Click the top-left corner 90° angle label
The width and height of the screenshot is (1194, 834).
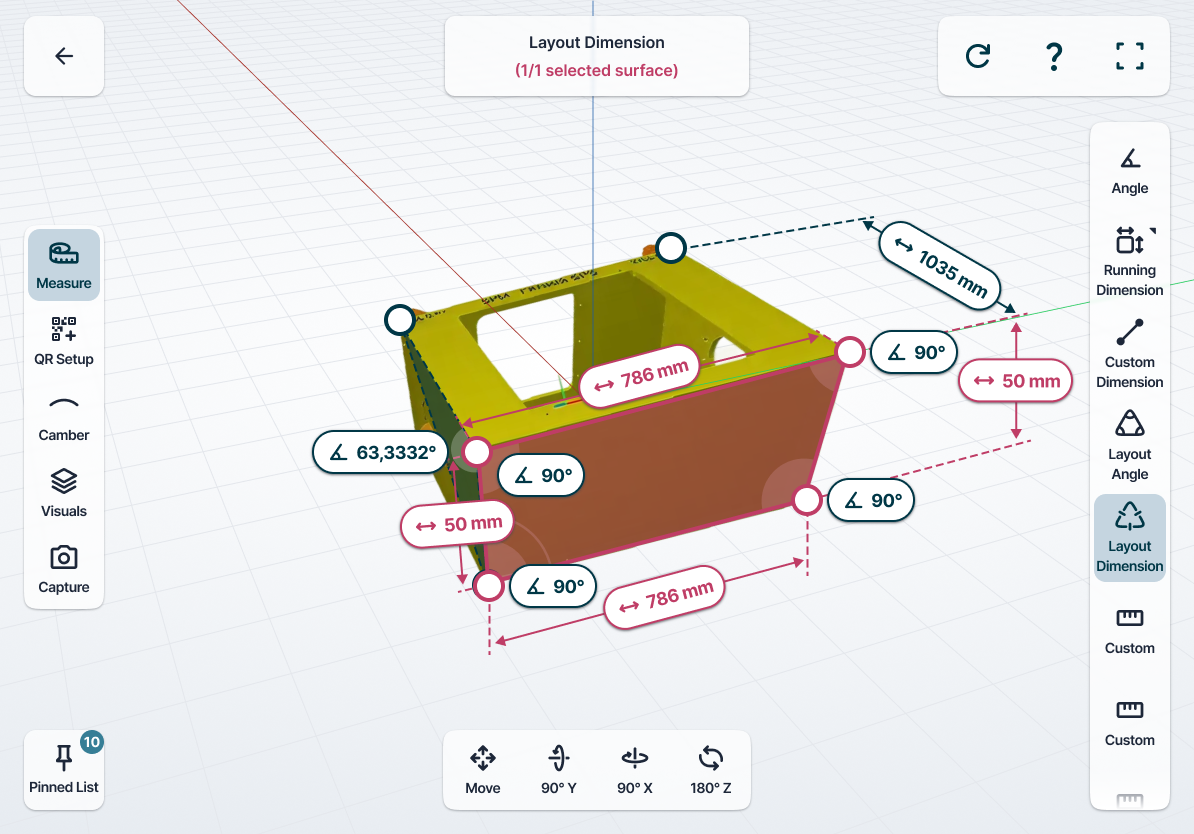point(541,475)
